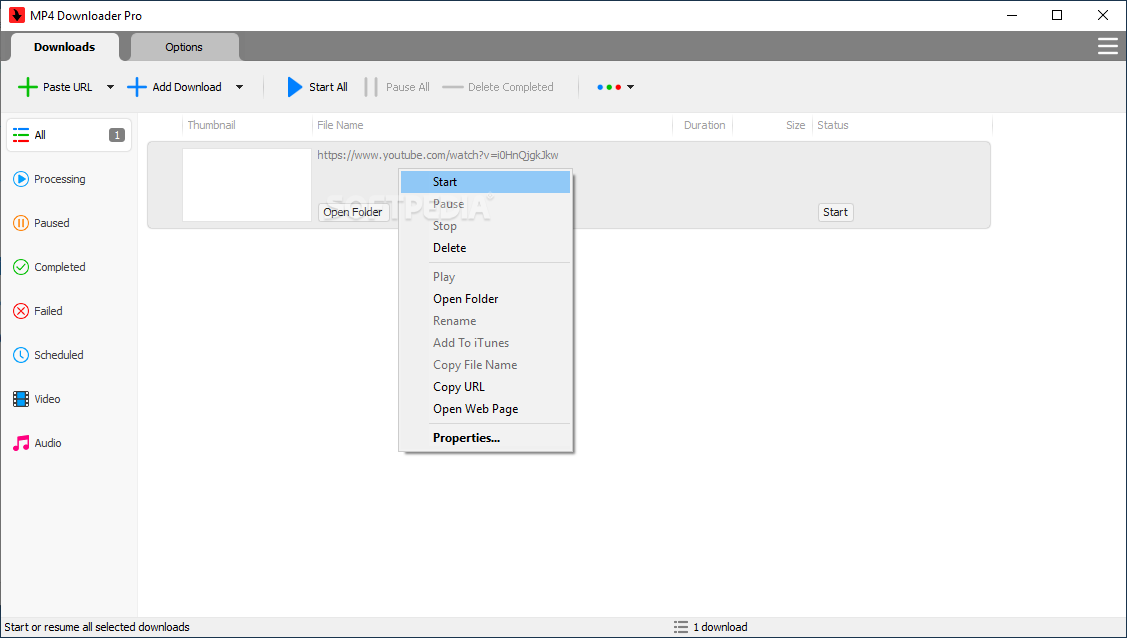The width and height of the screenshot is (1127, 638).
Task: Click the Delete Completed label
Action: click(x=510, y=87)
